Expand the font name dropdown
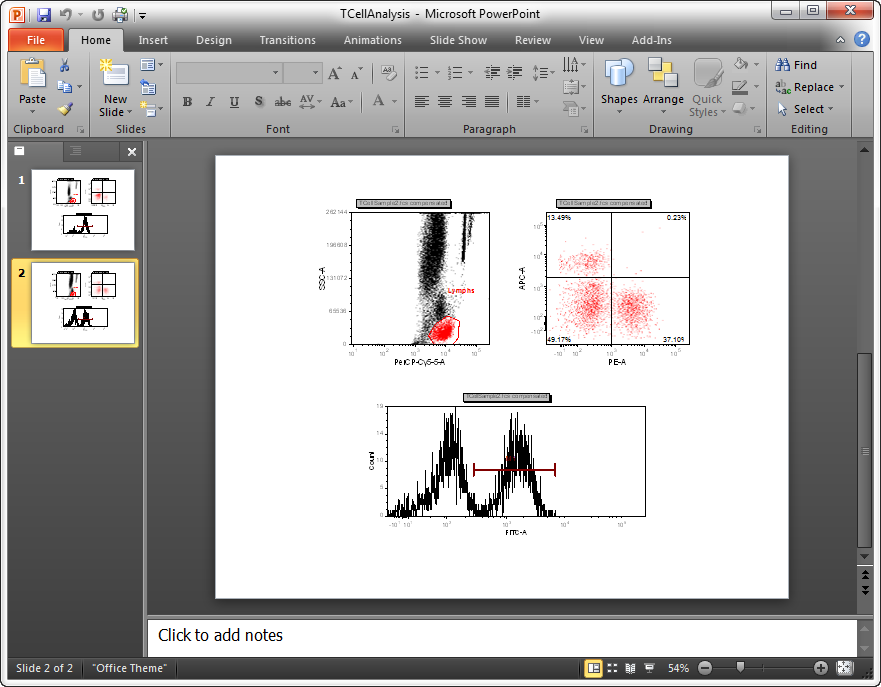Viewport: 881px width, 687px height. [275, 73]
